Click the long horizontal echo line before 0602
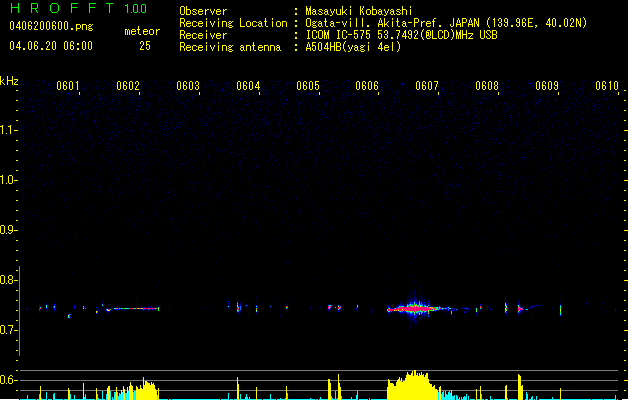Screen dimensions: 629x400 point(134,309)
